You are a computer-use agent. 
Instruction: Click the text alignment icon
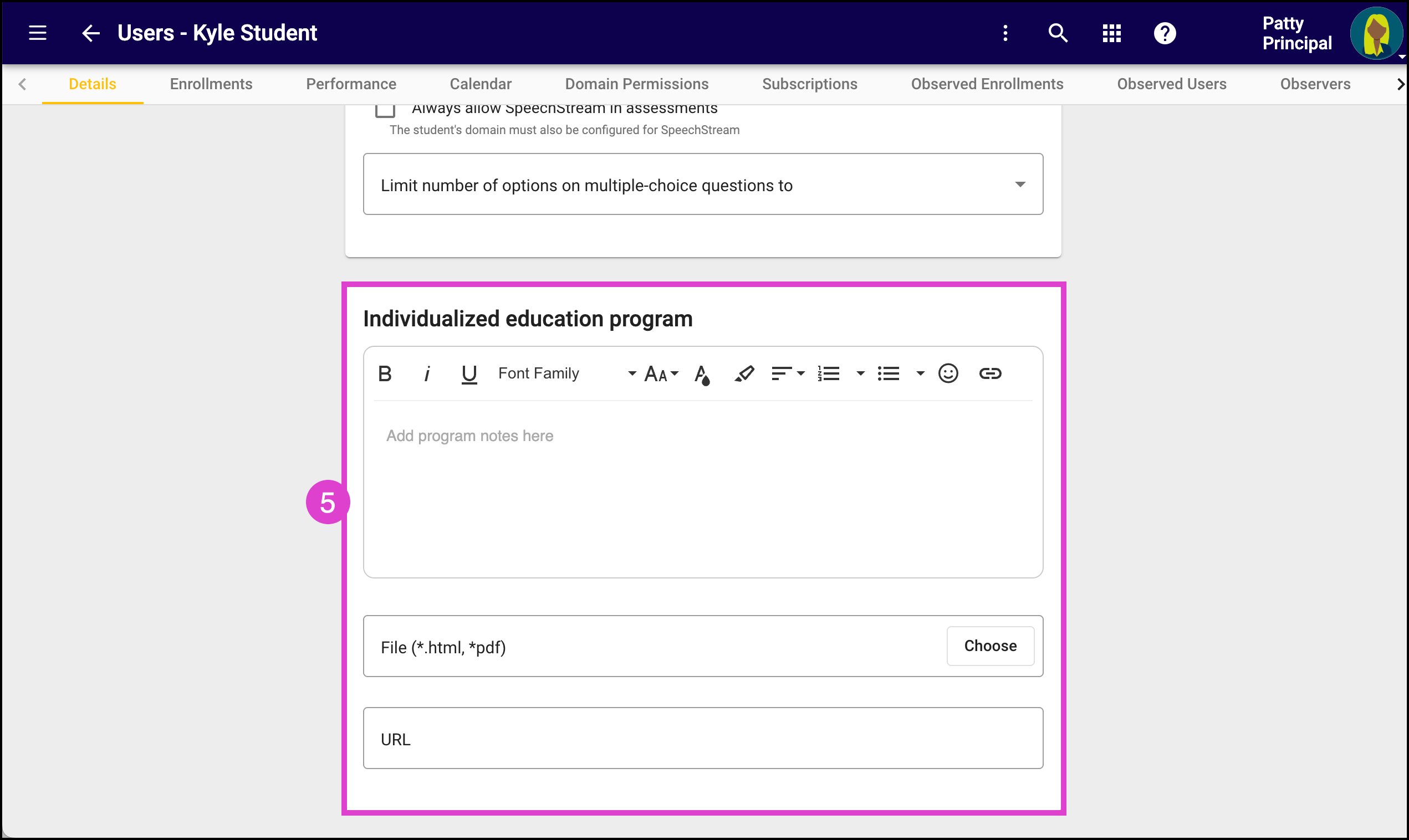[x=782, y=373]
